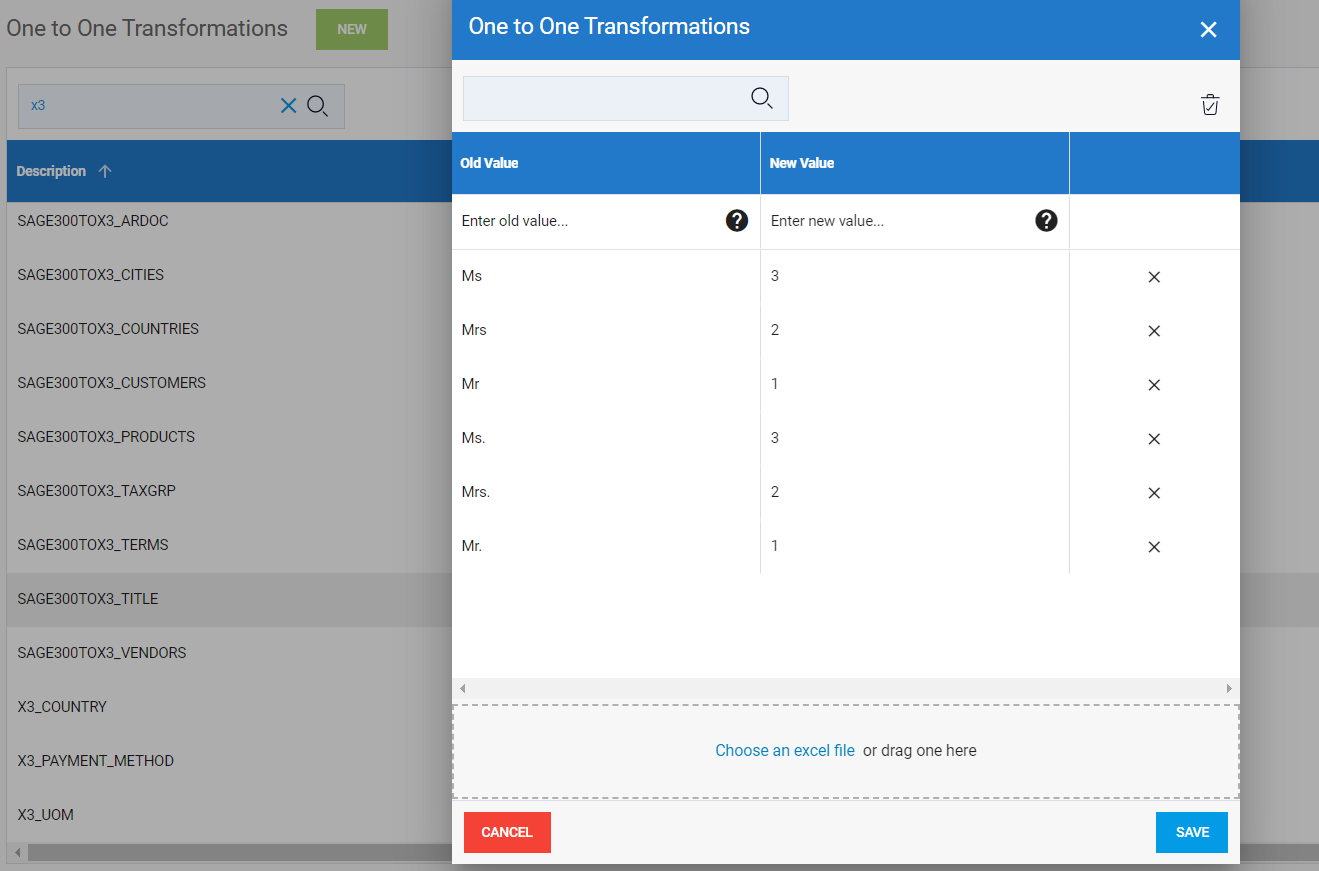Remove the Mrs to 2 mapping row

tap(1154, 331)
